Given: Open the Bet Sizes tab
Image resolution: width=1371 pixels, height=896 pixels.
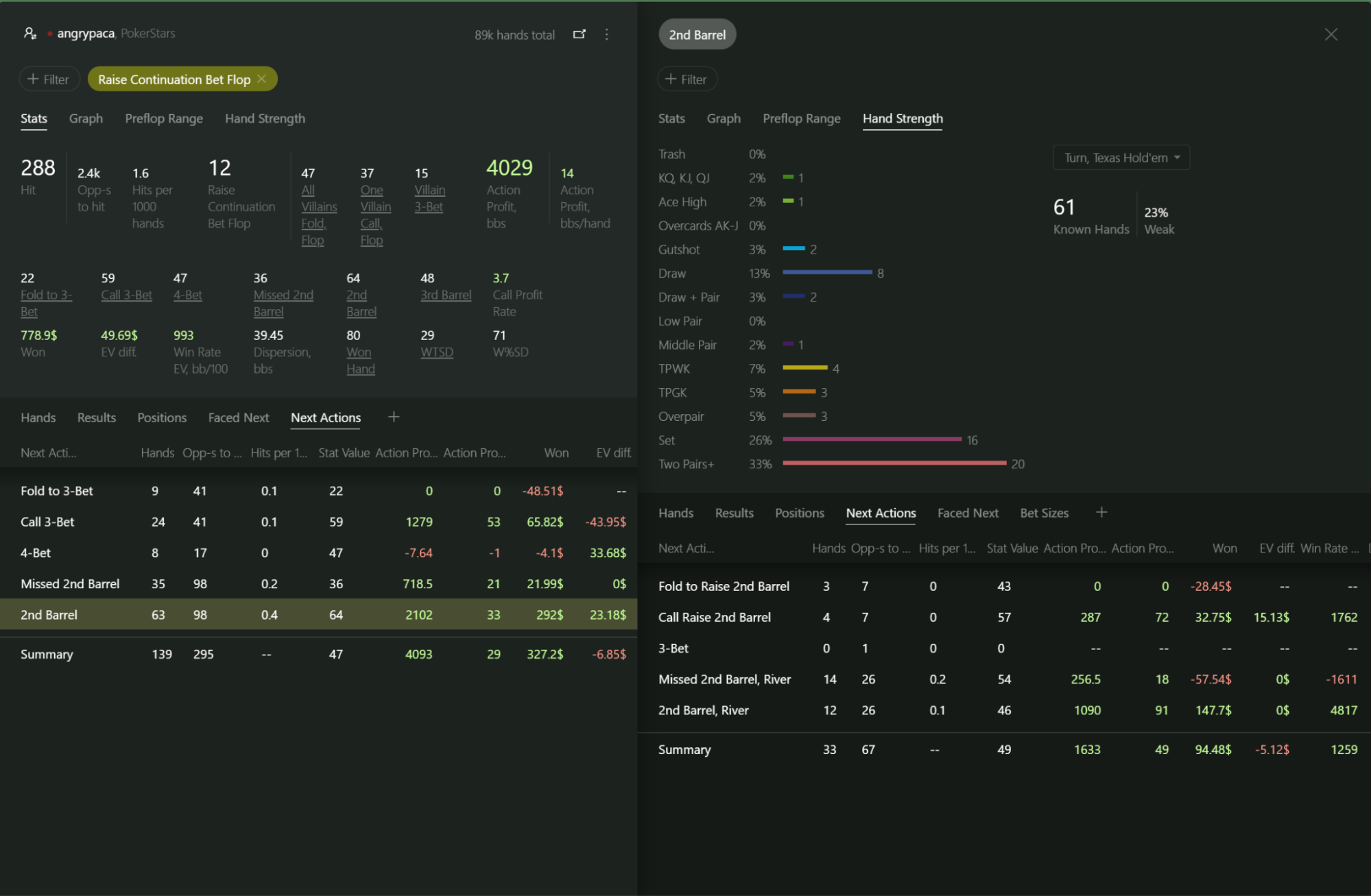Looking at the screenshot, I should pos(1044,513).
